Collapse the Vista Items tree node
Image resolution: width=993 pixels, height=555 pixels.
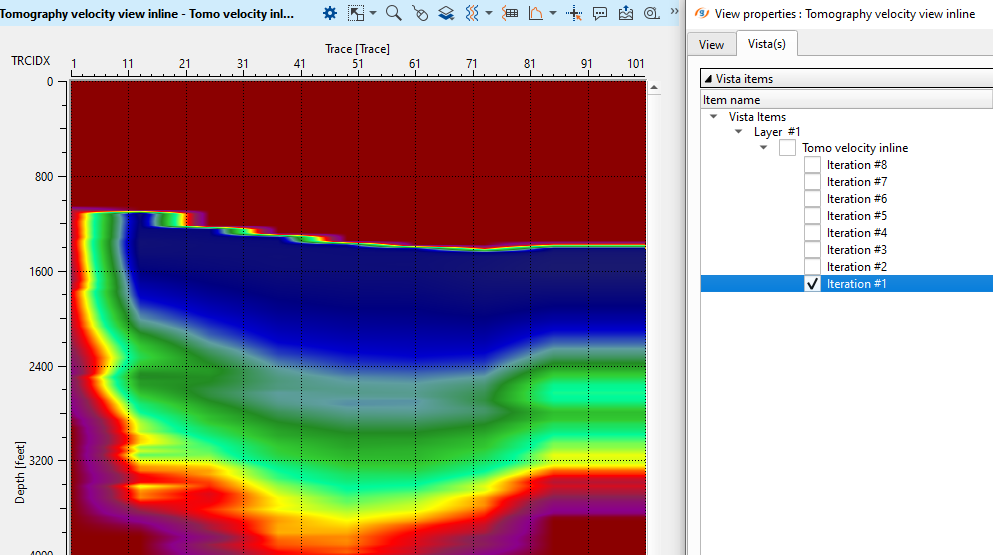[x=713, y=117]
